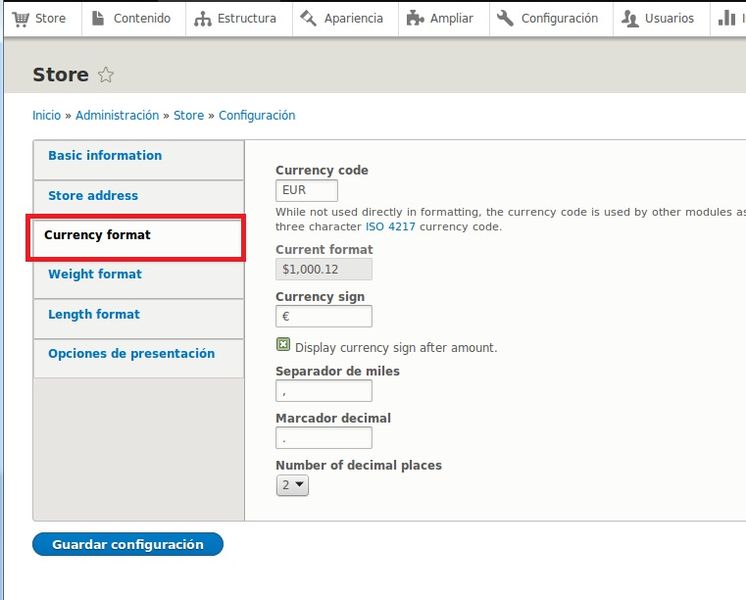Click the Contenido page icon
Viewport: 746px width, 600px height.
98,18
